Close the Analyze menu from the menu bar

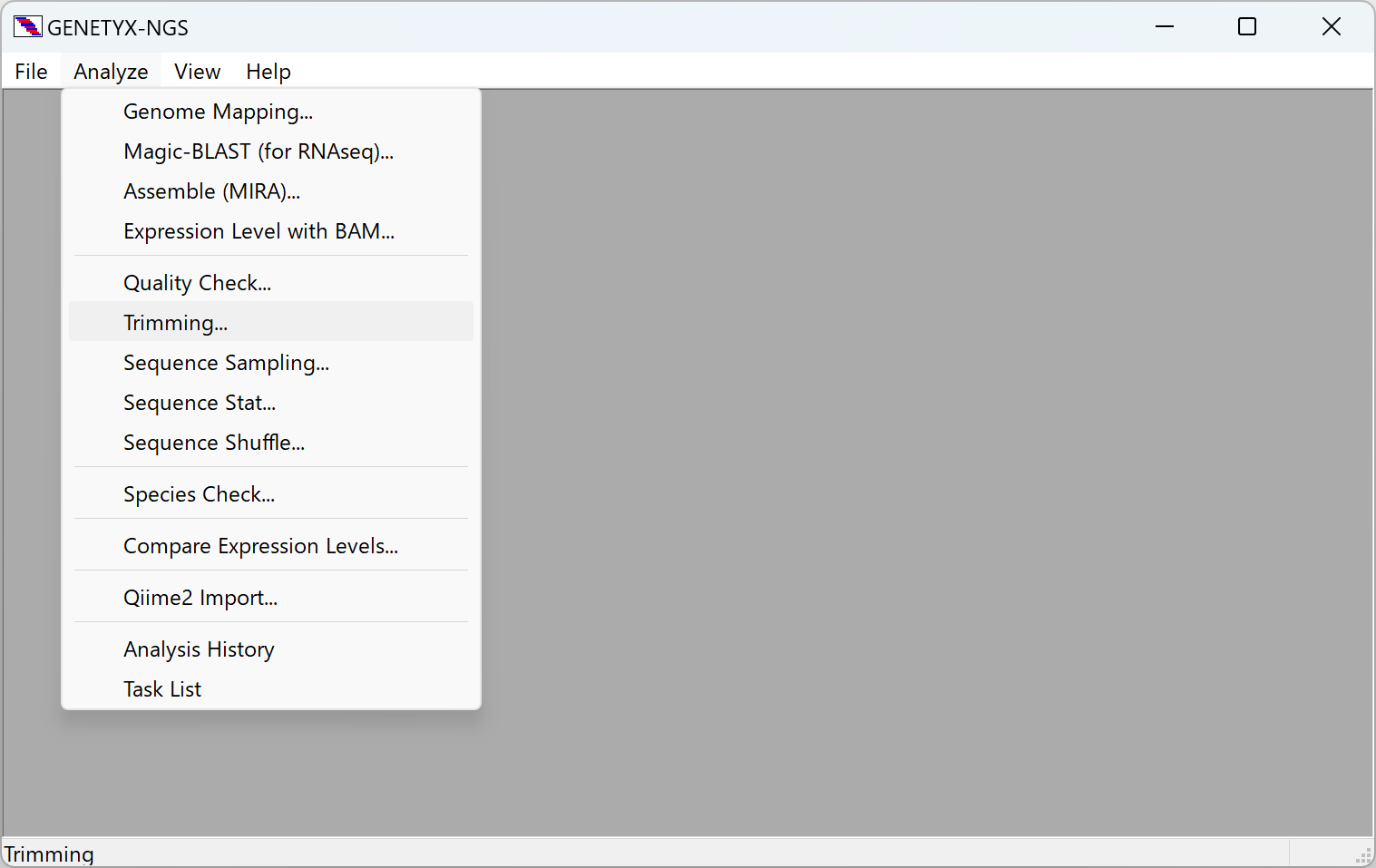pos(111,72)
